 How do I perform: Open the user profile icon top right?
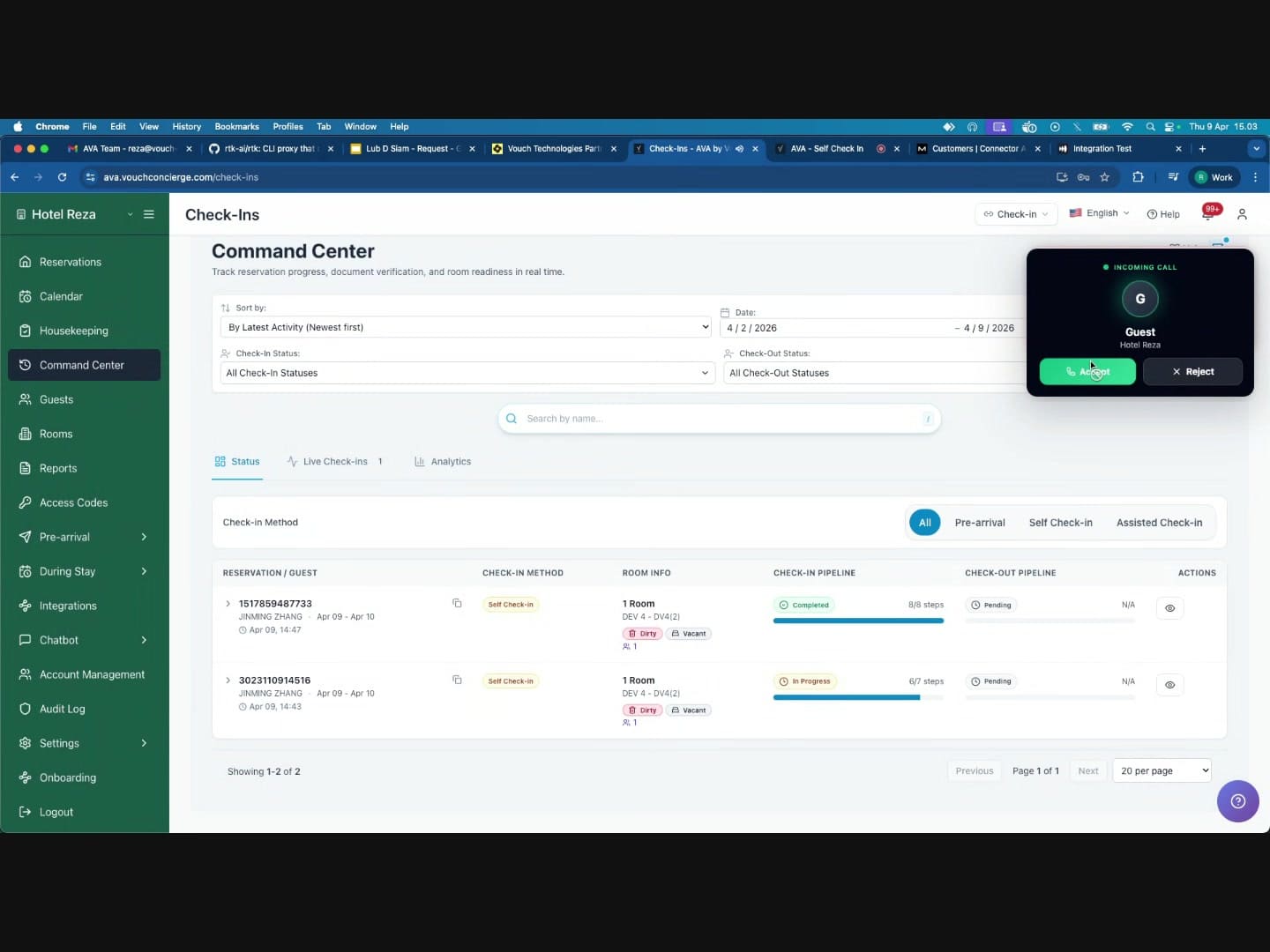coord(1243,214)
